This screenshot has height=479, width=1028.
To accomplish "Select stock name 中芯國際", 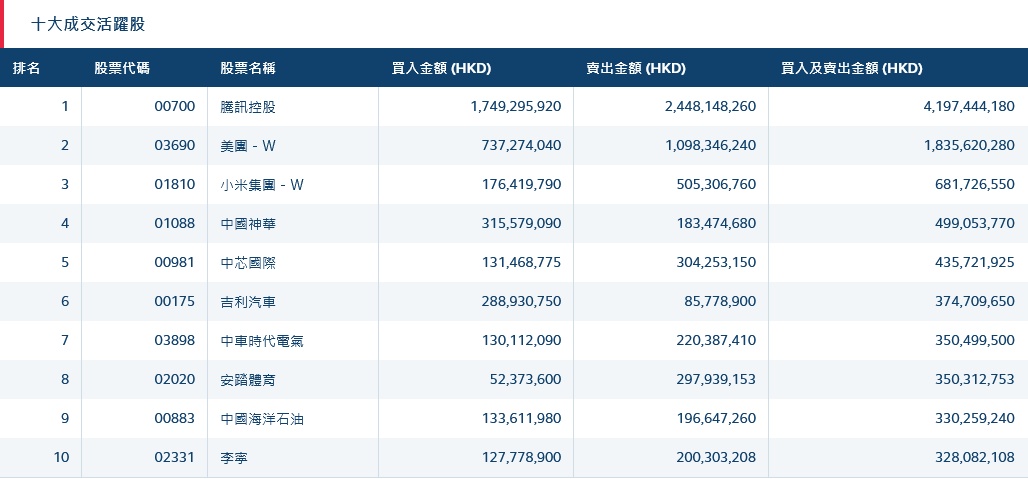I will [x=248, y=263].
